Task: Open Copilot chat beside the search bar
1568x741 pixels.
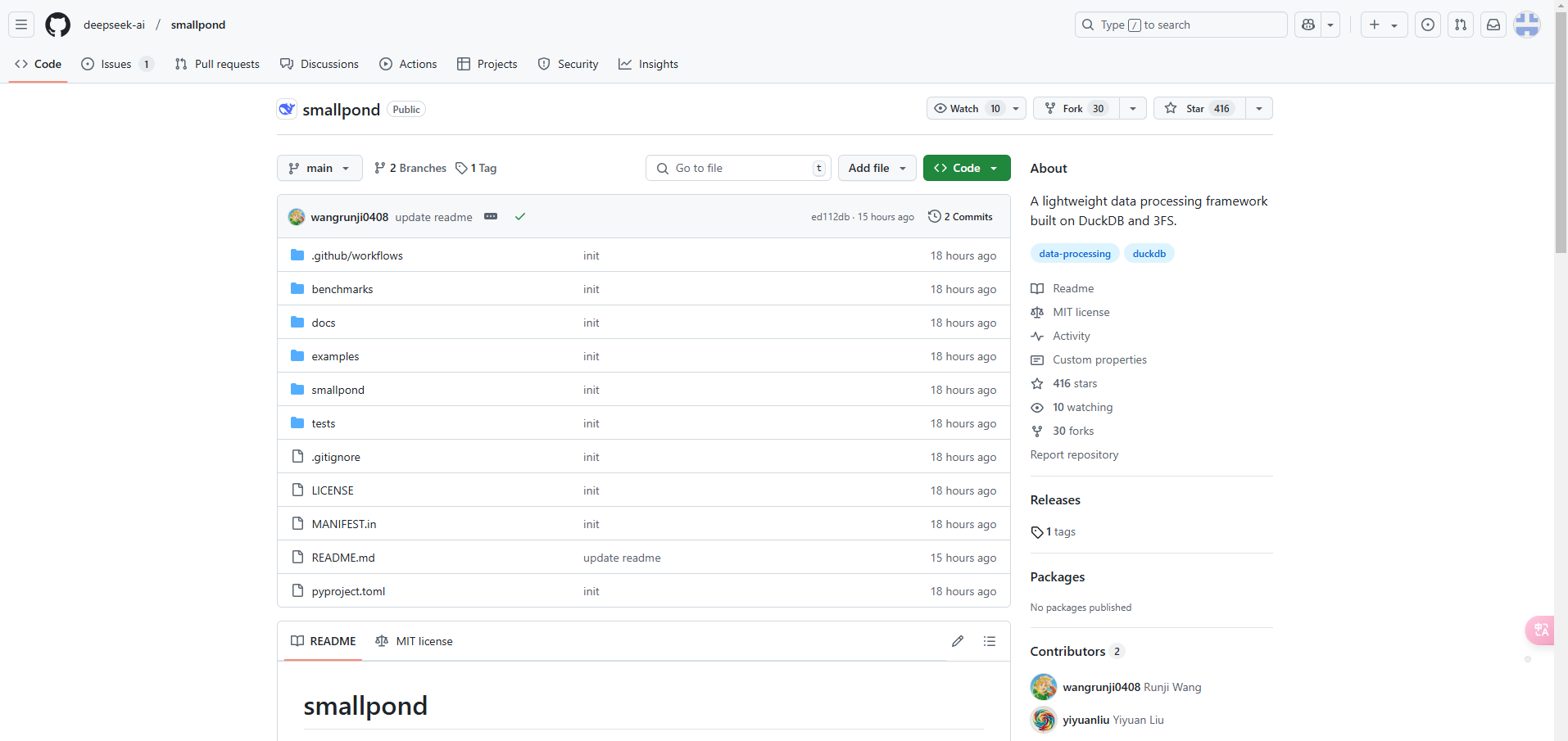Action: (x=1307, y=25)
